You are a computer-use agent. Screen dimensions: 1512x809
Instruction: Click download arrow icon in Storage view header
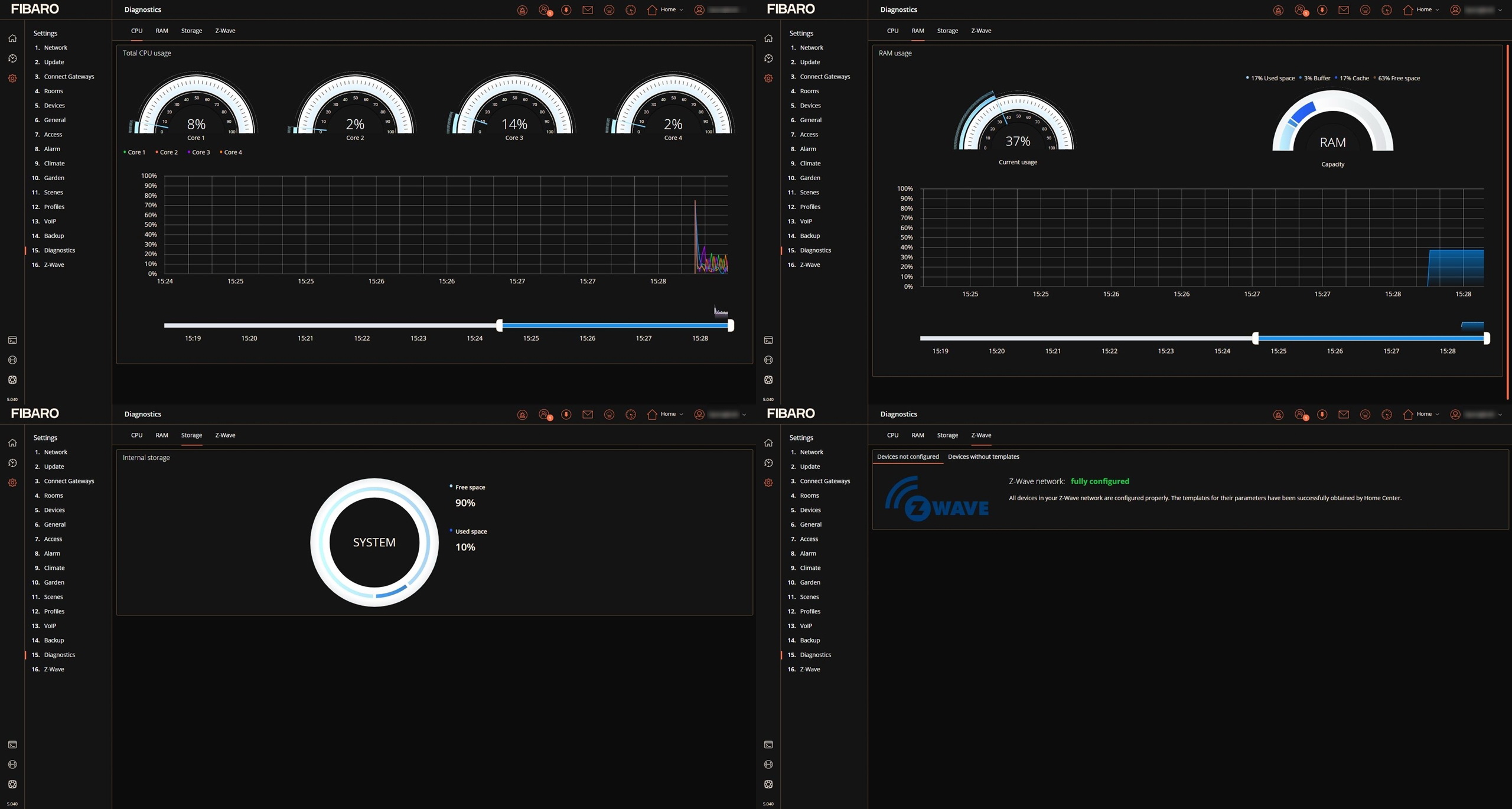pyautogui.click(x=566, y=415)
